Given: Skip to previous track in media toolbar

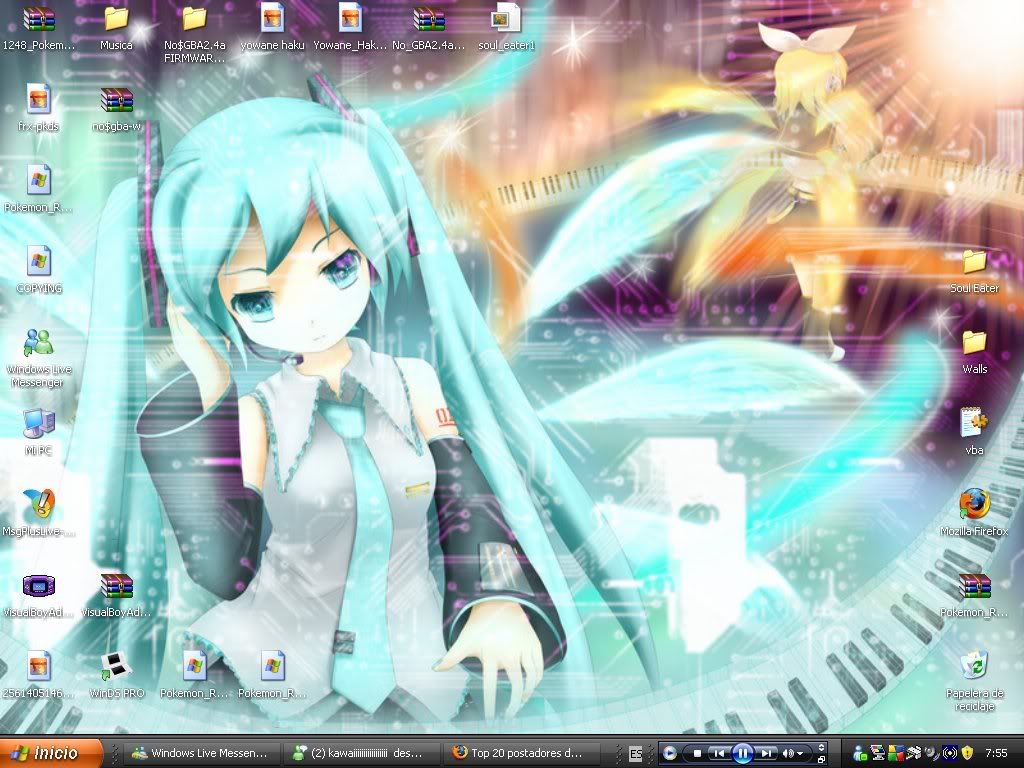Looking at the screenshot, I should point(719,753).
